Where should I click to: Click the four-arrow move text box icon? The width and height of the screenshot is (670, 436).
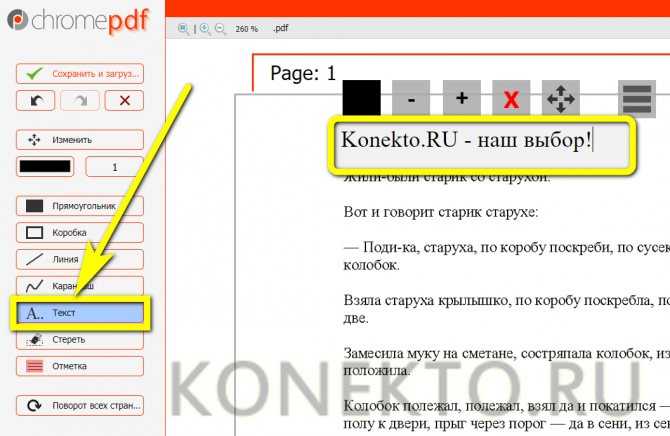click(561, 98)
